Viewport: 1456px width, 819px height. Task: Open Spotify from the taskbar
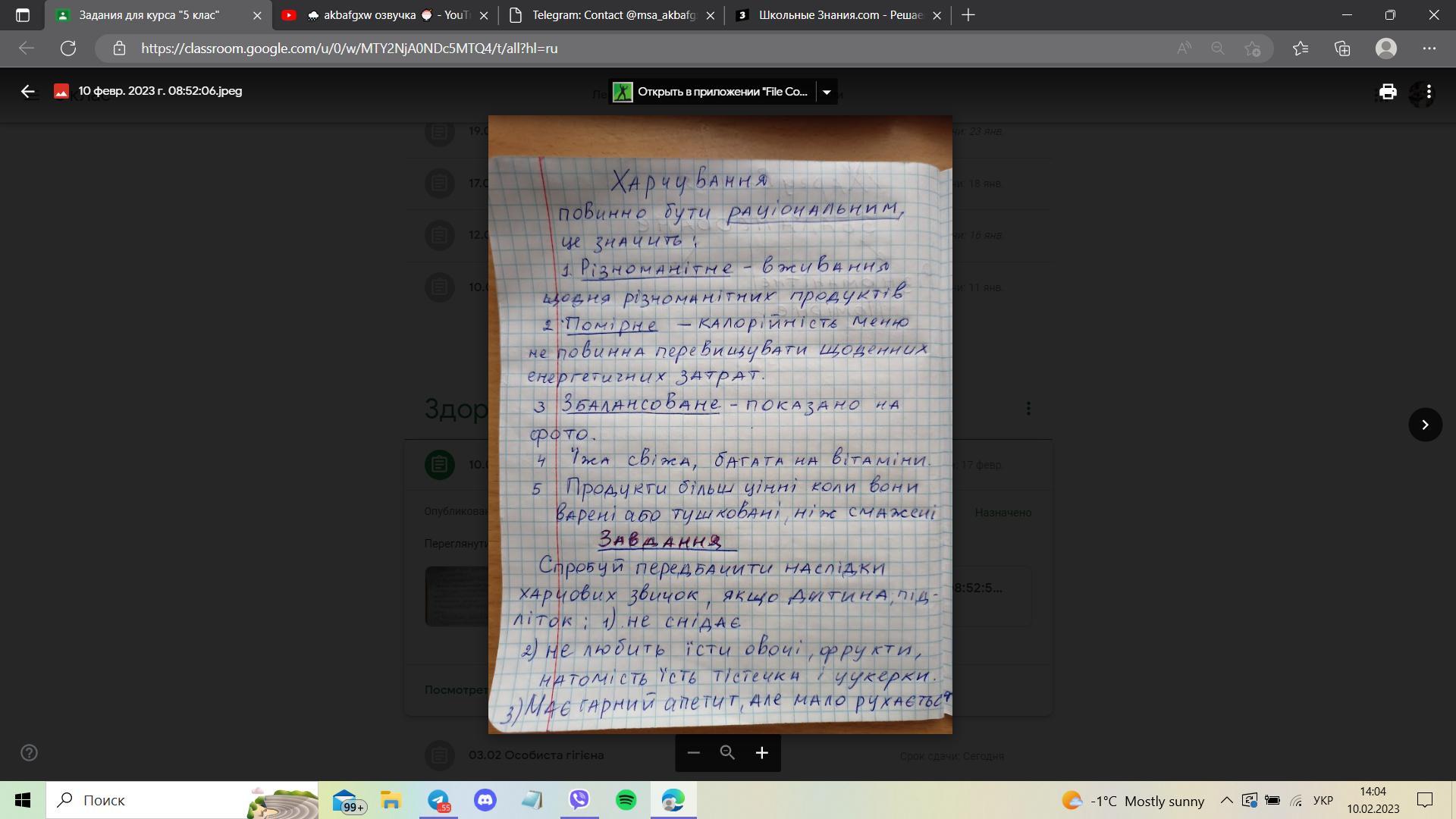626,801
